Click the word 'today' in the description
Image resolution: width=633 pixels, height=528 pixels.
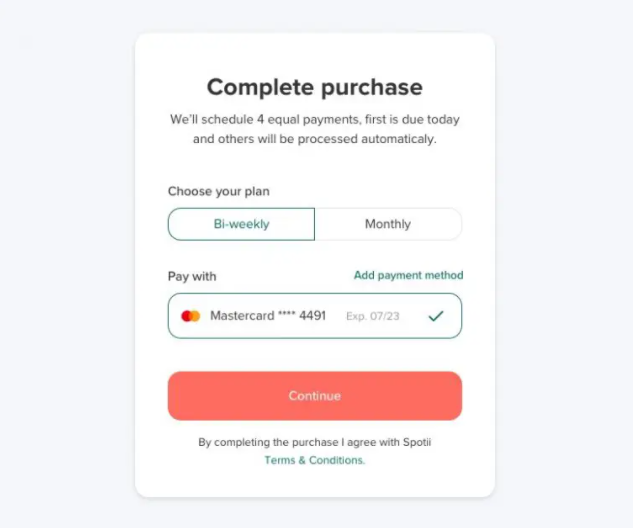443,120
